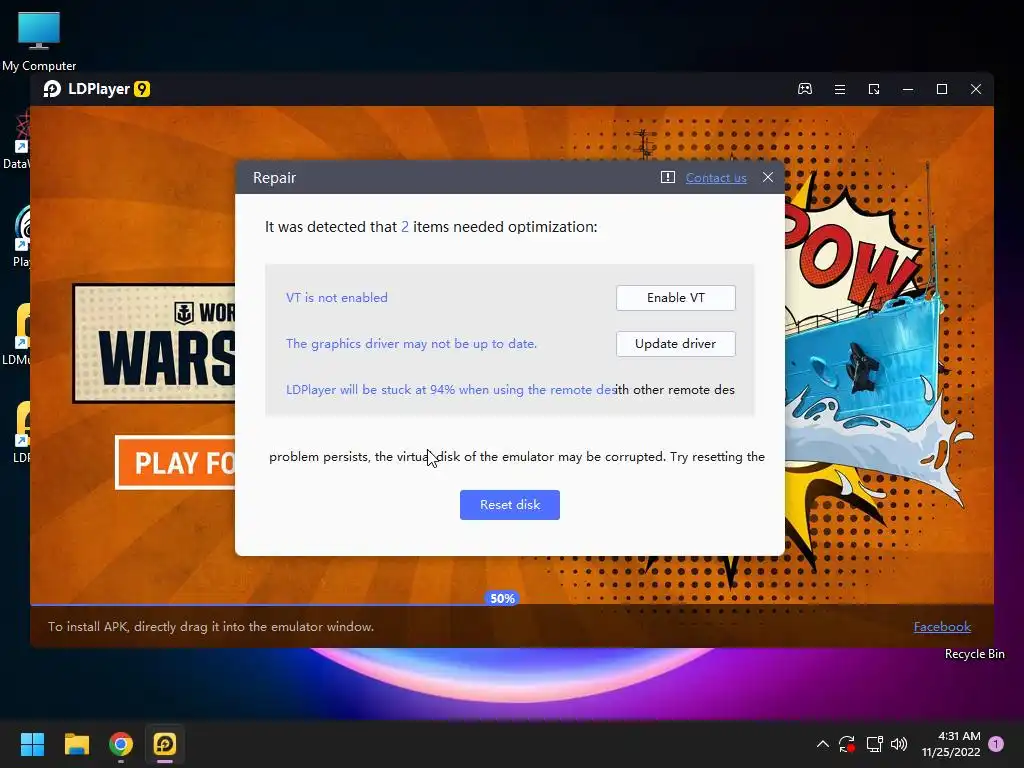The width and height of the screenshot is (1024, 768).
Task: Maximize the LDPlayer window
Action: pyautogui.click(x=942, y=89)
